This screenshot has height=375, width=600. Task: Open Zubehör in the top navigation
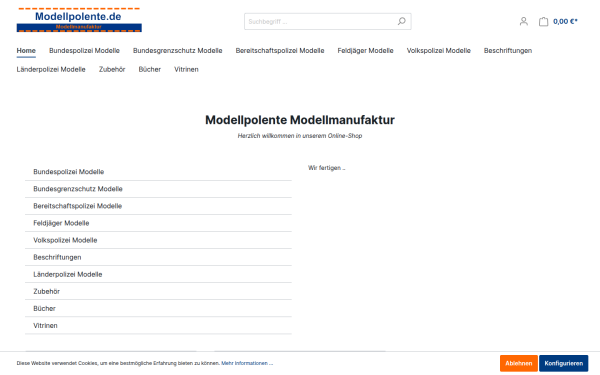[x=112, y=69]
